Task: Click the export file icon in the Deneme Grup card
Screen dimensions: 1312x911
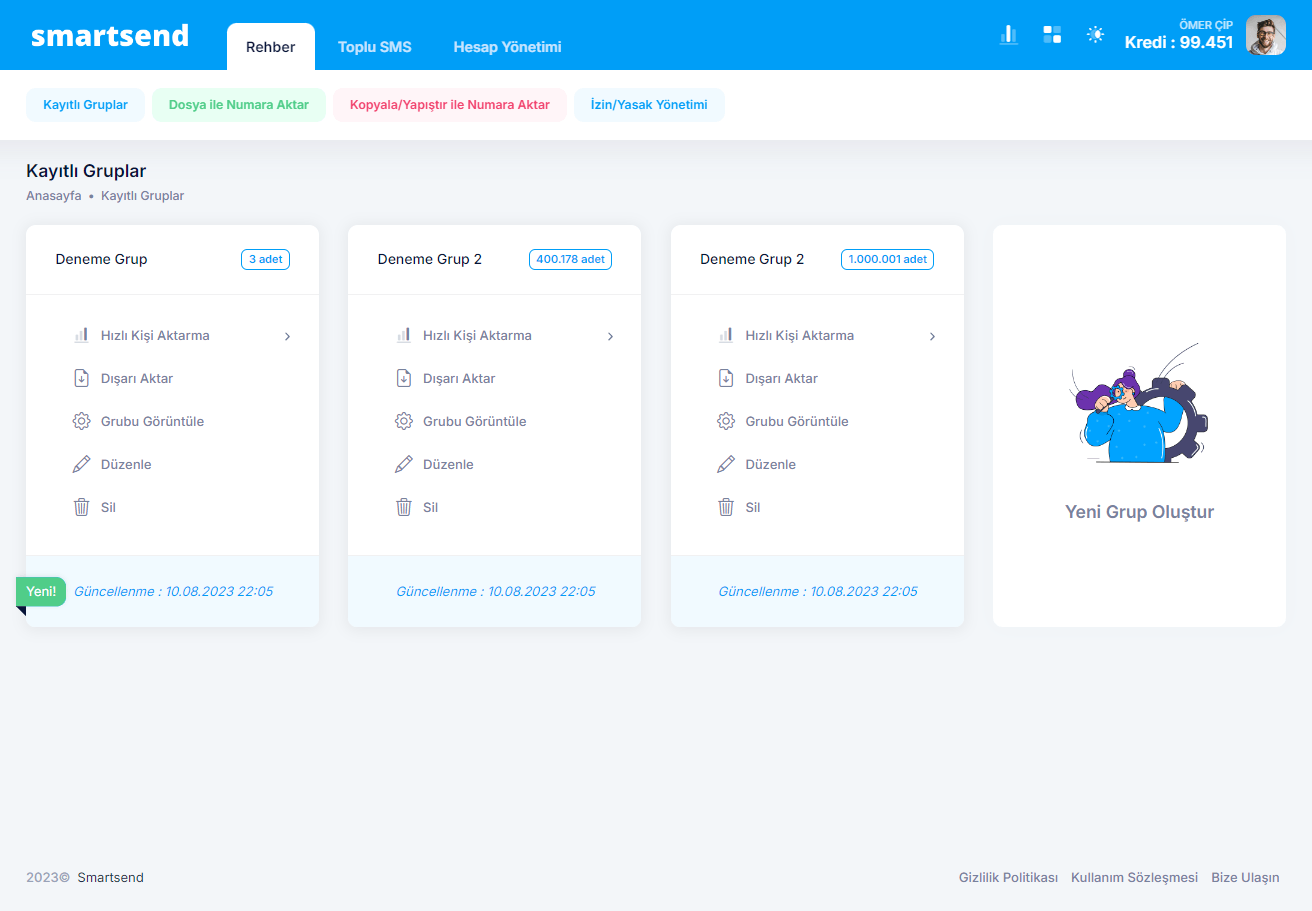Action: 82,378
